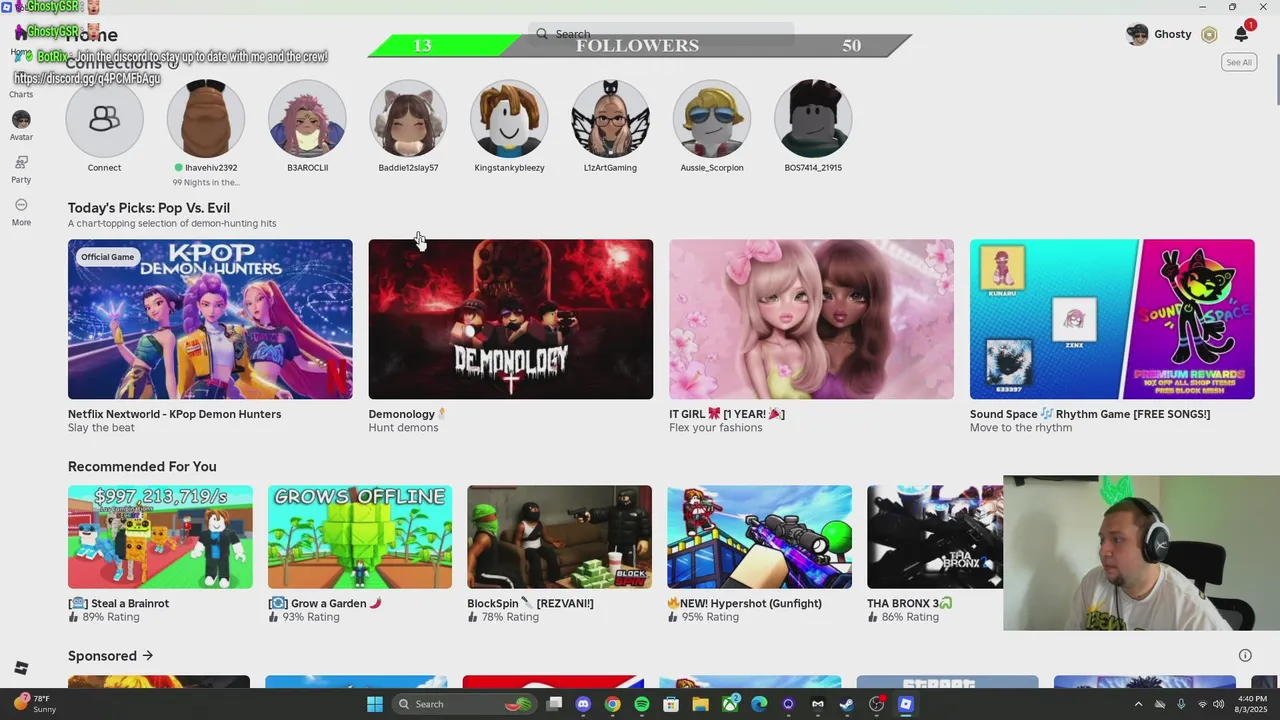
Task: Open the IT GIRL game thumbnail
Action: click(x=811, y=319)
